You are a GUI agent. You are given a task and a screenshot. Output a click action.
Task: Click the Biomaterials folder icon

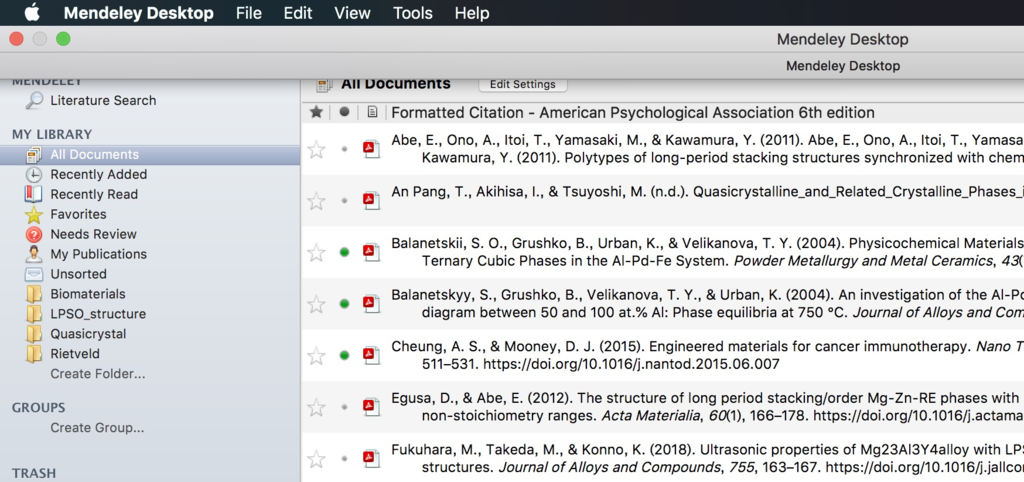tap(34, 294)
